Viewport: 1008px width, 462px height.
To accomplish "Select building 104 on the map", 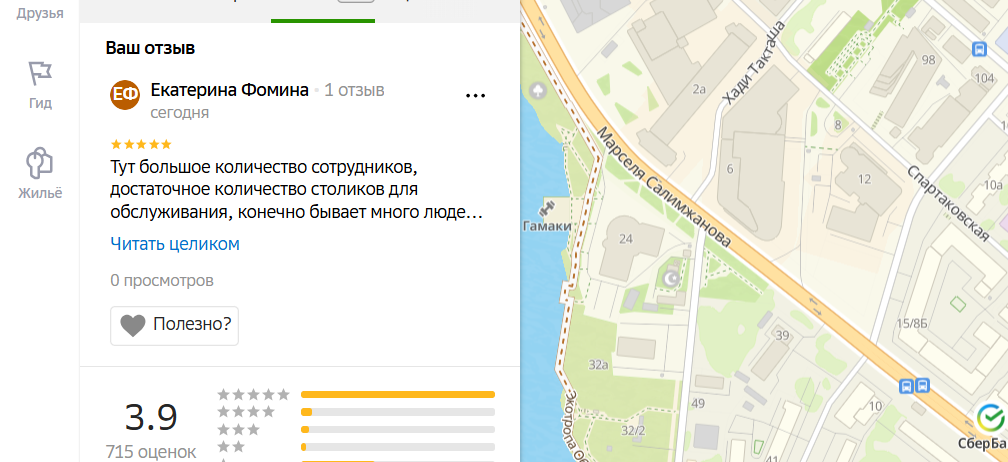I will 984,78.
